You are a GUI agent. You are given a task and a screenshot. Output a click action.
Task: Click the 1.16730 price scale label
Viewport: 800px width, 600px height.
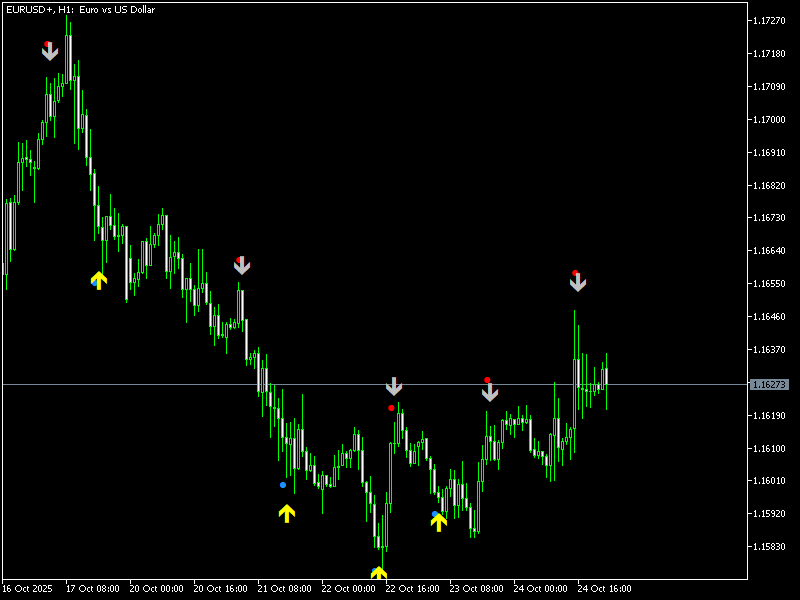point(769,218)
